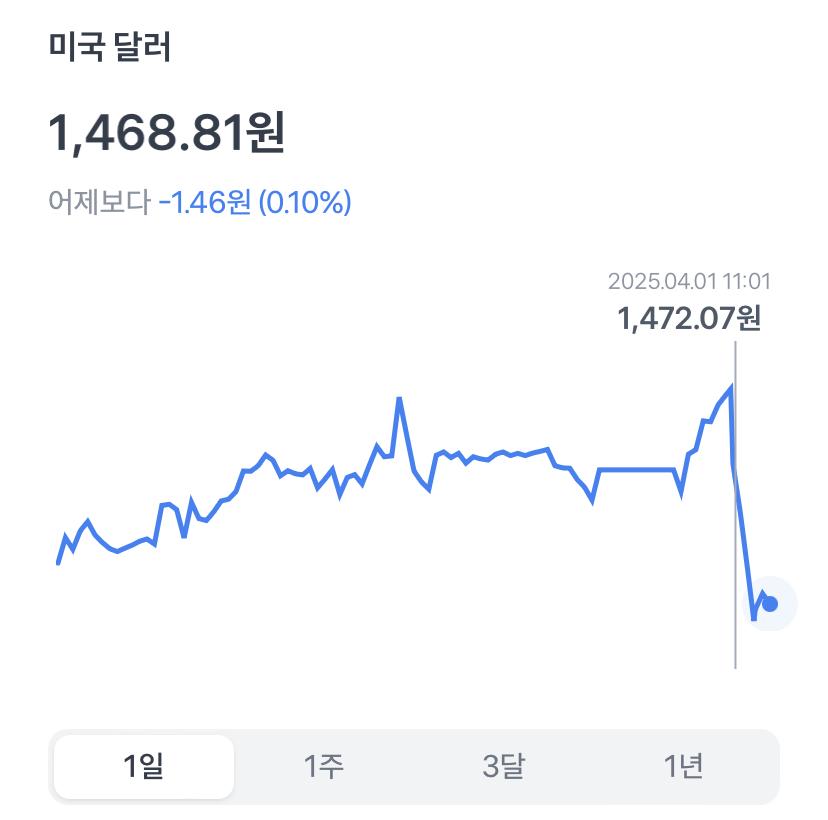Click the chart's highest peak near cursor line
This screenshot has width=828, height=820.
pos(731,388)
